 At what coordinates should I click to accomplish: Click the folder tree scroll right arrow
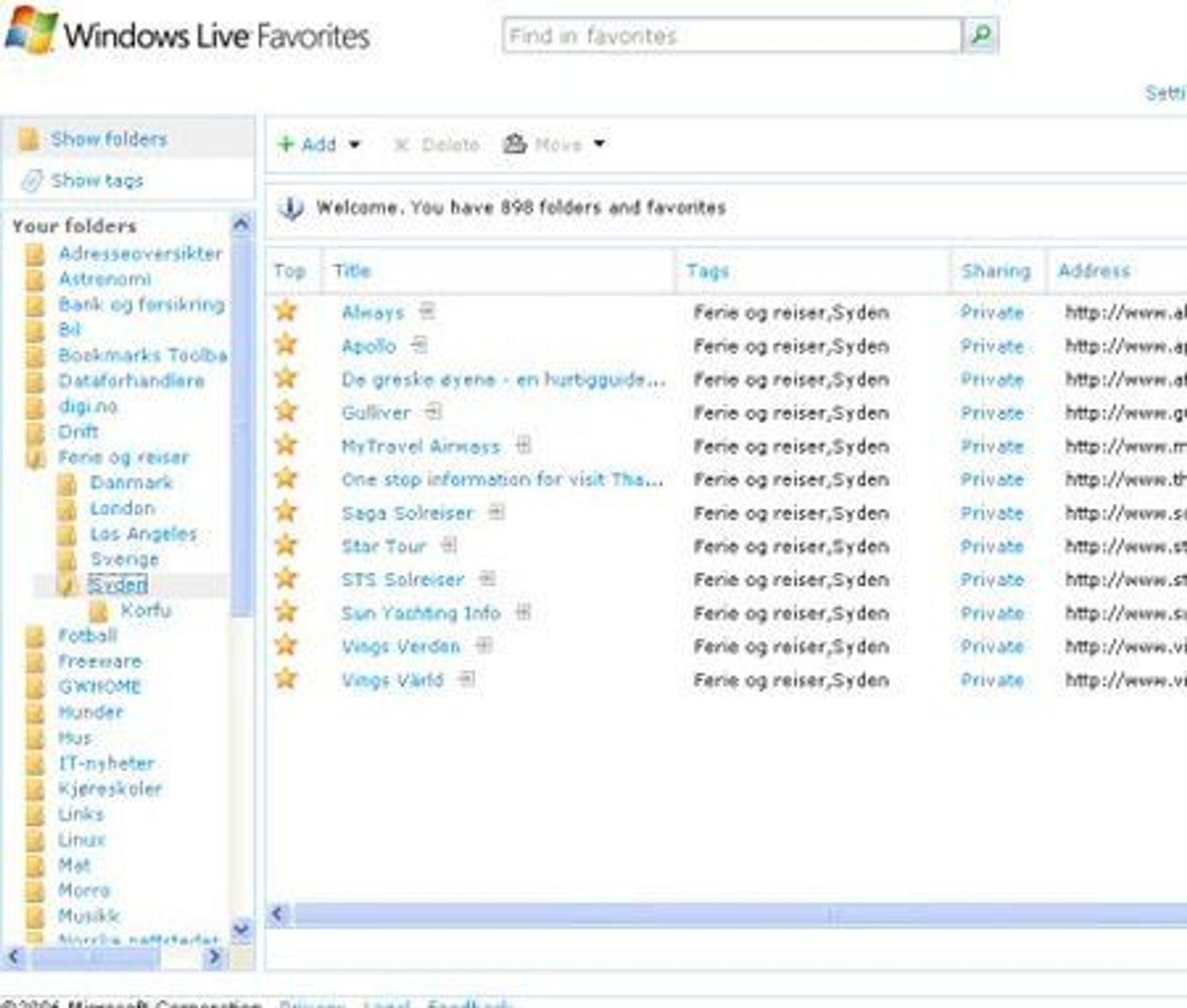click(x=214, y=957)
